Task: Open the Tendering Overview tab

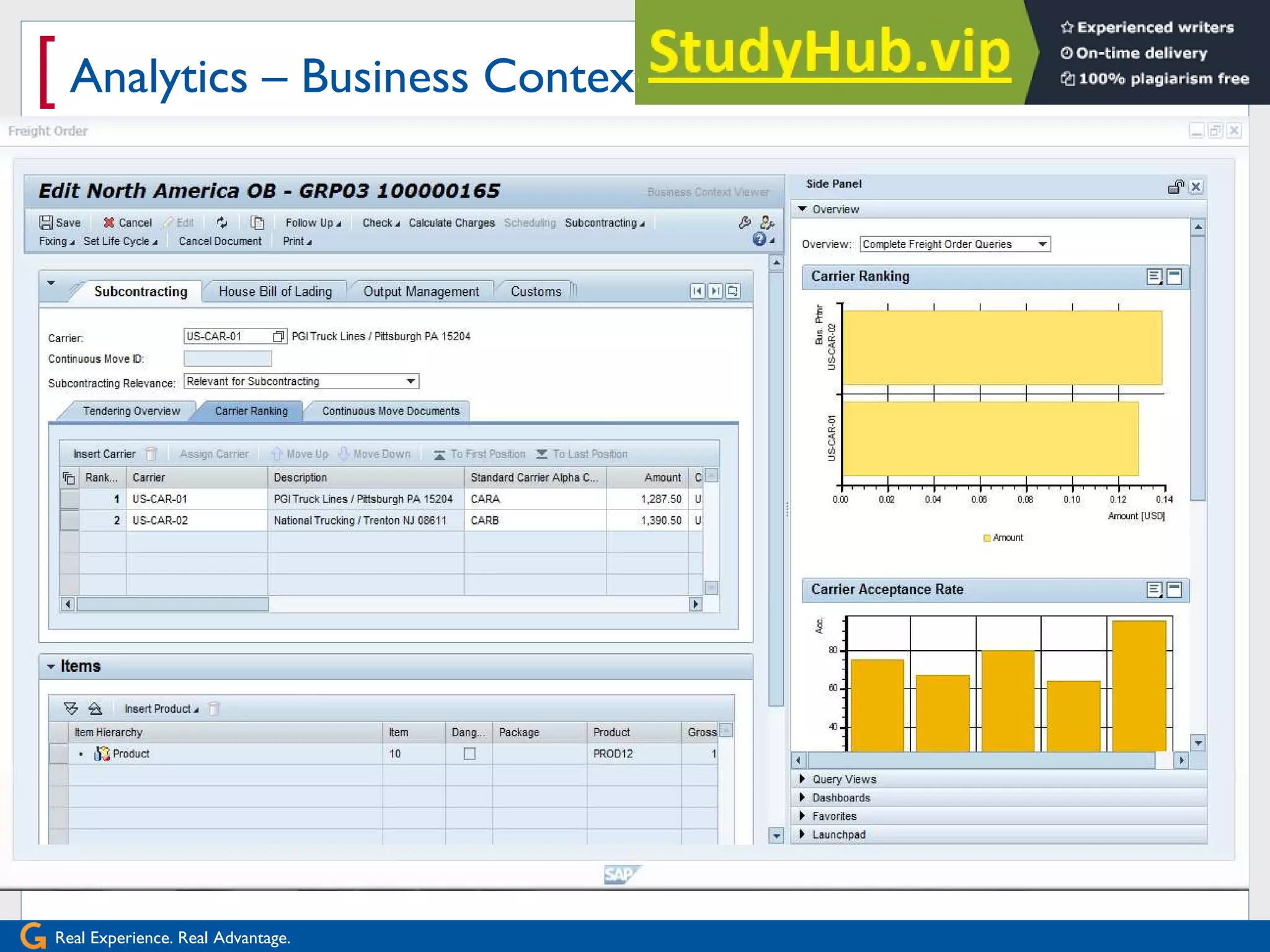Action: (x=131, y=411)
